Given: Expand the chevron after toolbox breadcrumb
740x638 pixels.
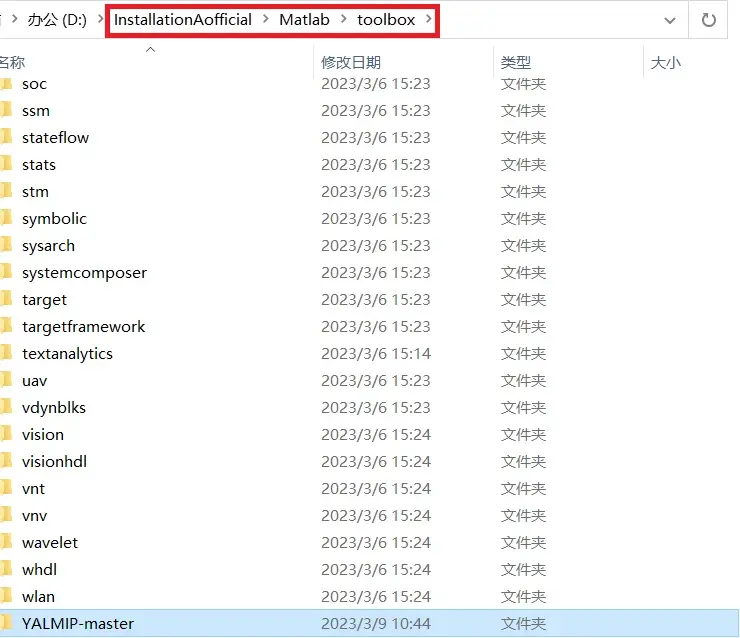Looking at the screenshot, I should coord(428,20).
